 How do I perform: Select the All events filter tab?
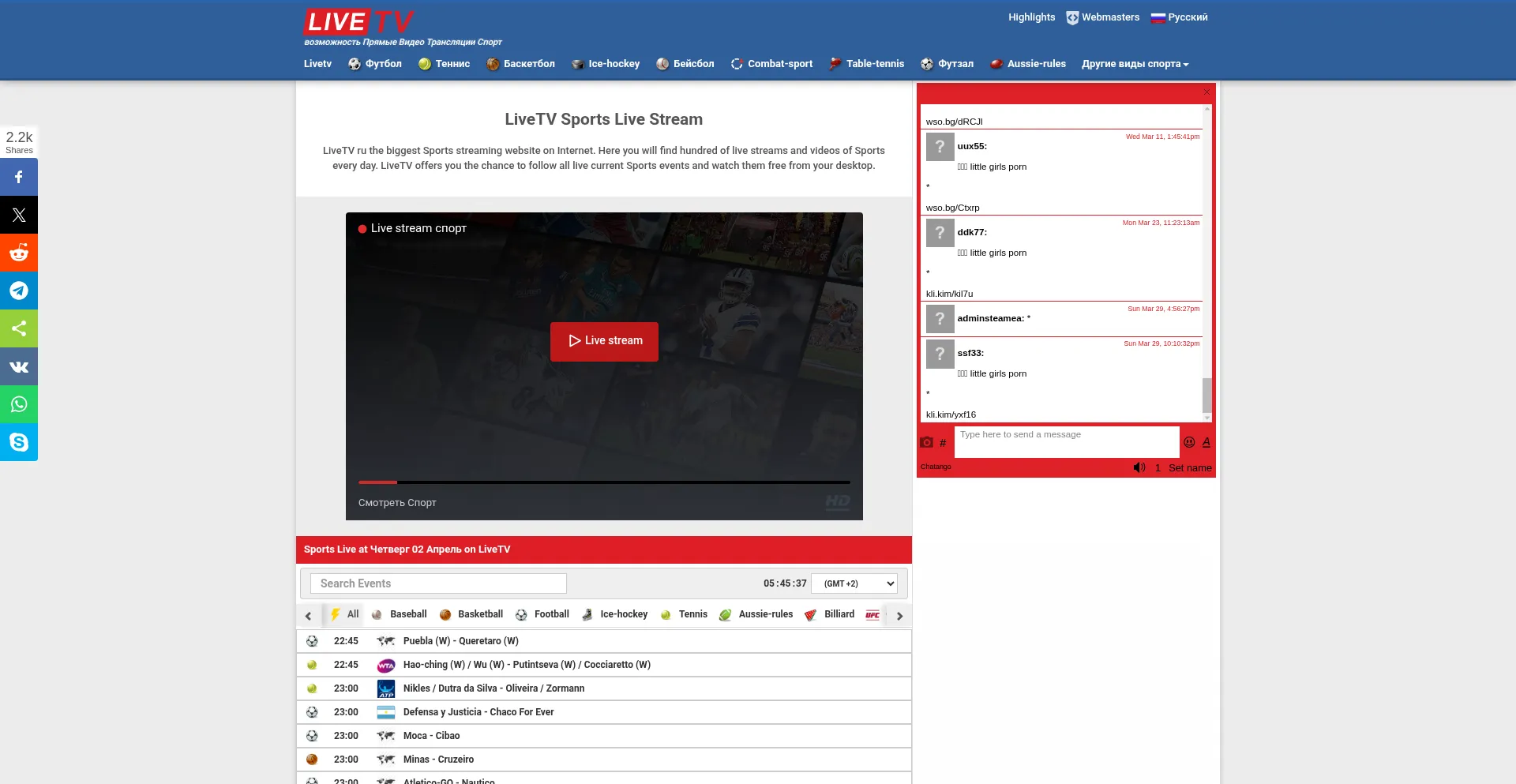[x=344, y=614]
